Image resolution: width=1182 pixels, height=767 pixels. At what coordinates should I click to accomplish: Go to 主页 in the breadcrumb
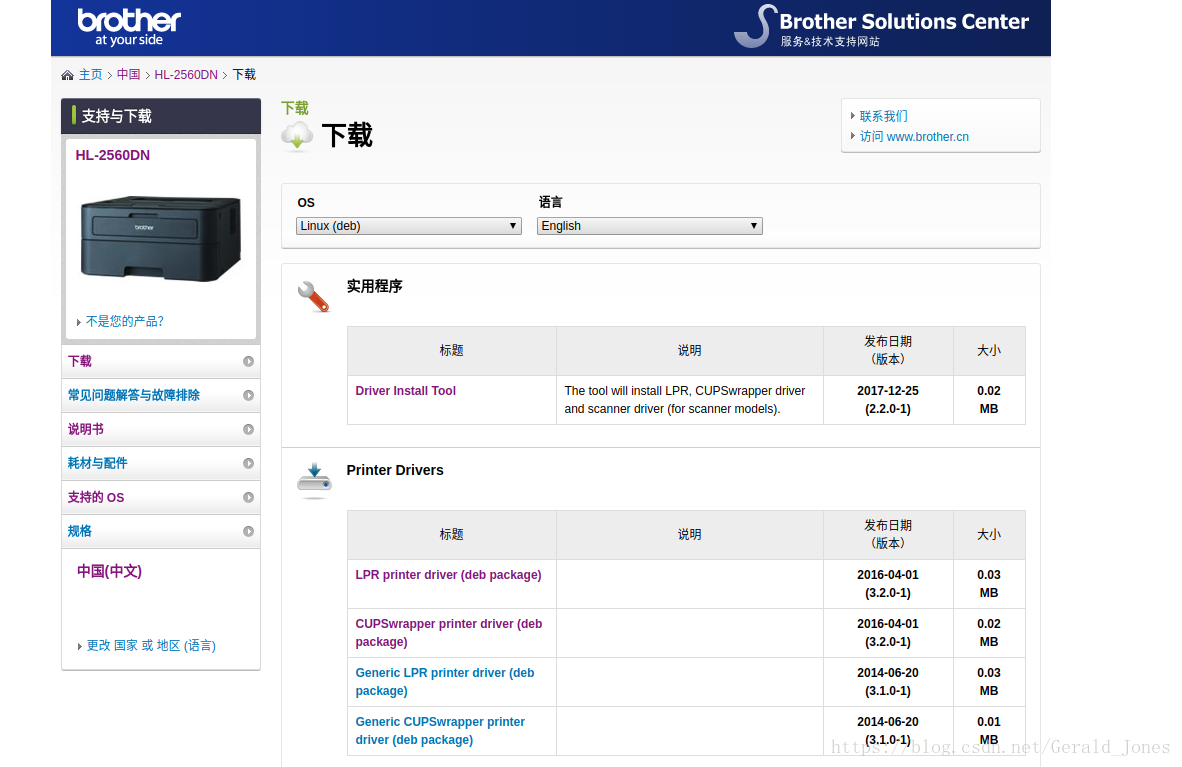(90, 75)
